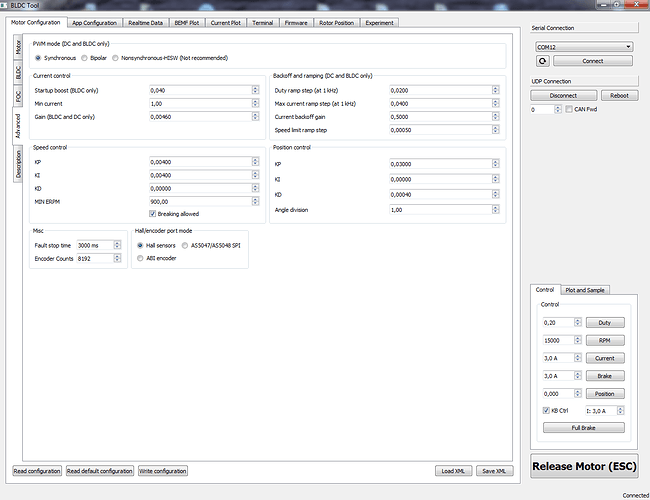Viewport: 650px width, 500px height.
Task: Click the serial Connect button
Action: click(593, 61)
